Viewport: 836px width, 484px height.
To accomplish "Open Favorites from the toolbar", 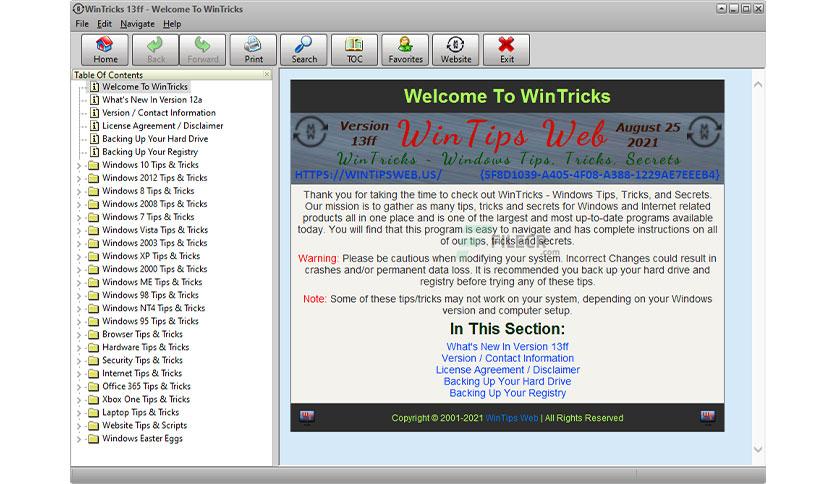I will pyautogui.click(x=405, y=50).
